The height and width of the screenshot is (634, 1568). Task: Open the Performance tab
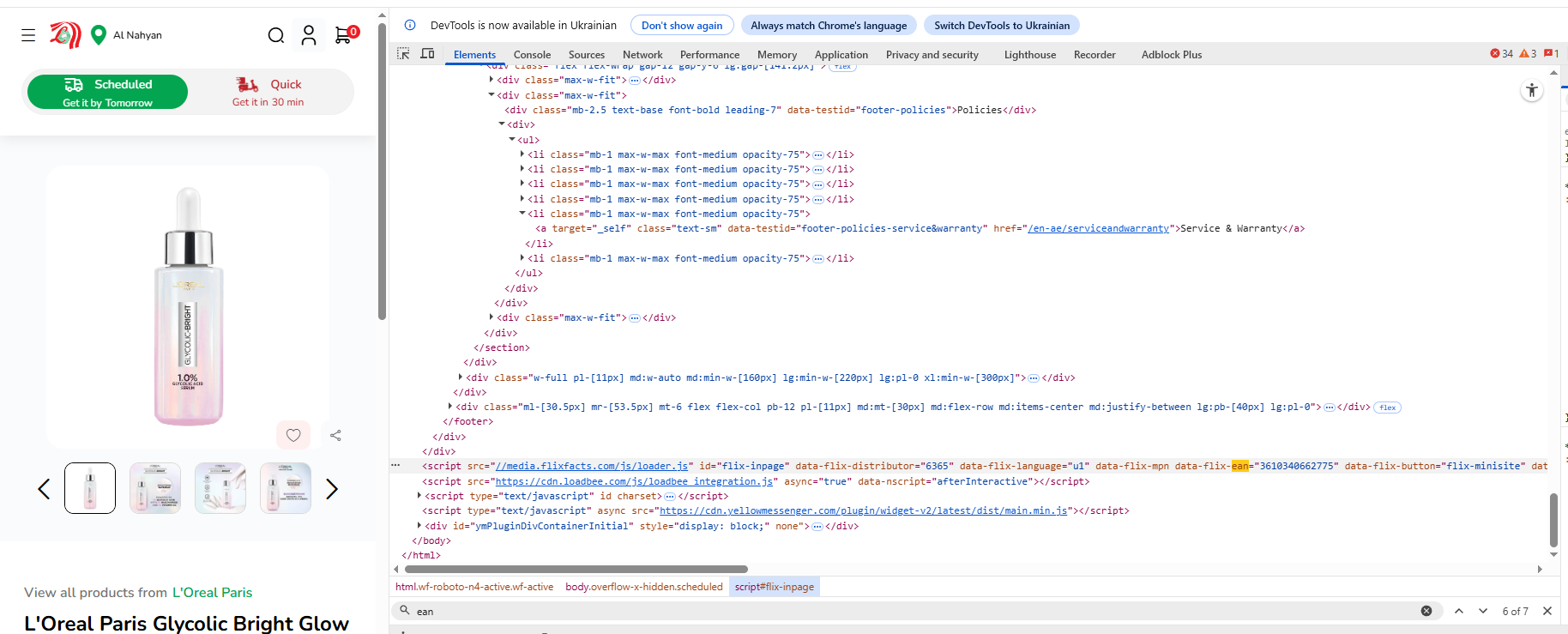pyautogui.click(x=709, y=54)
